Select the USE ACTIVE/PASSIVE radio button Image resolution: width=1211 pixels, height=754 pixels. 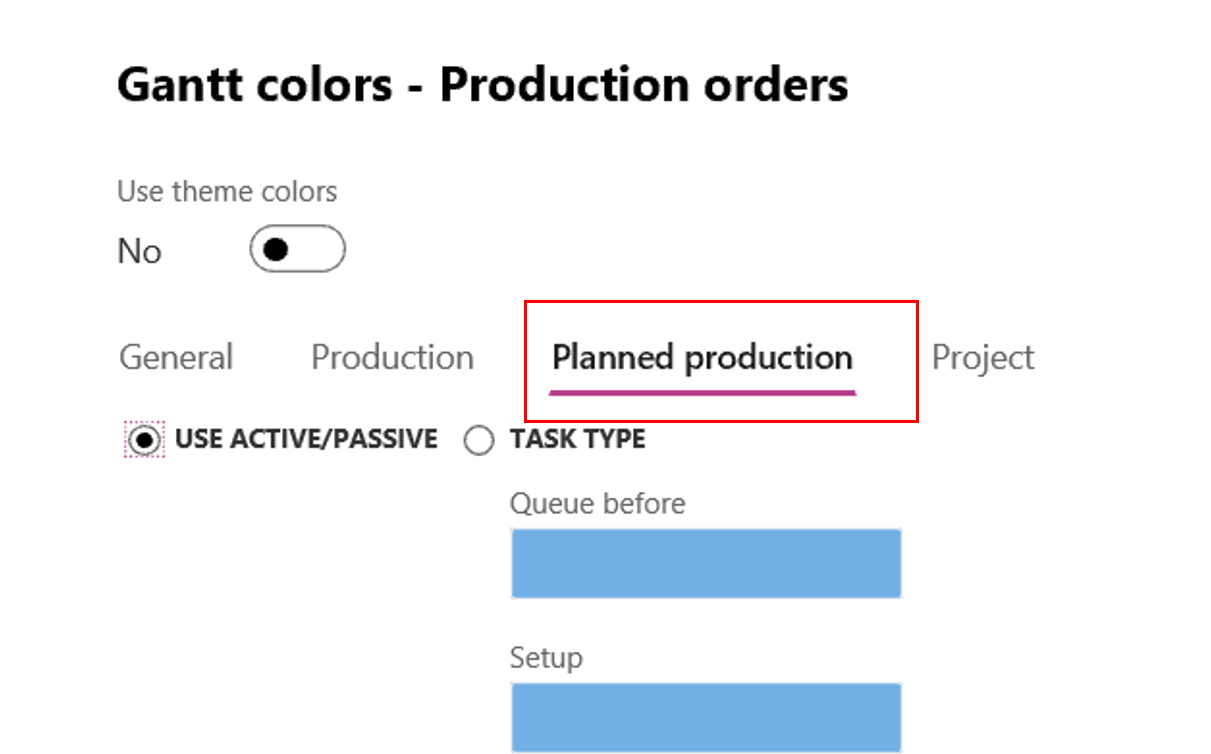tap(146, 438)
